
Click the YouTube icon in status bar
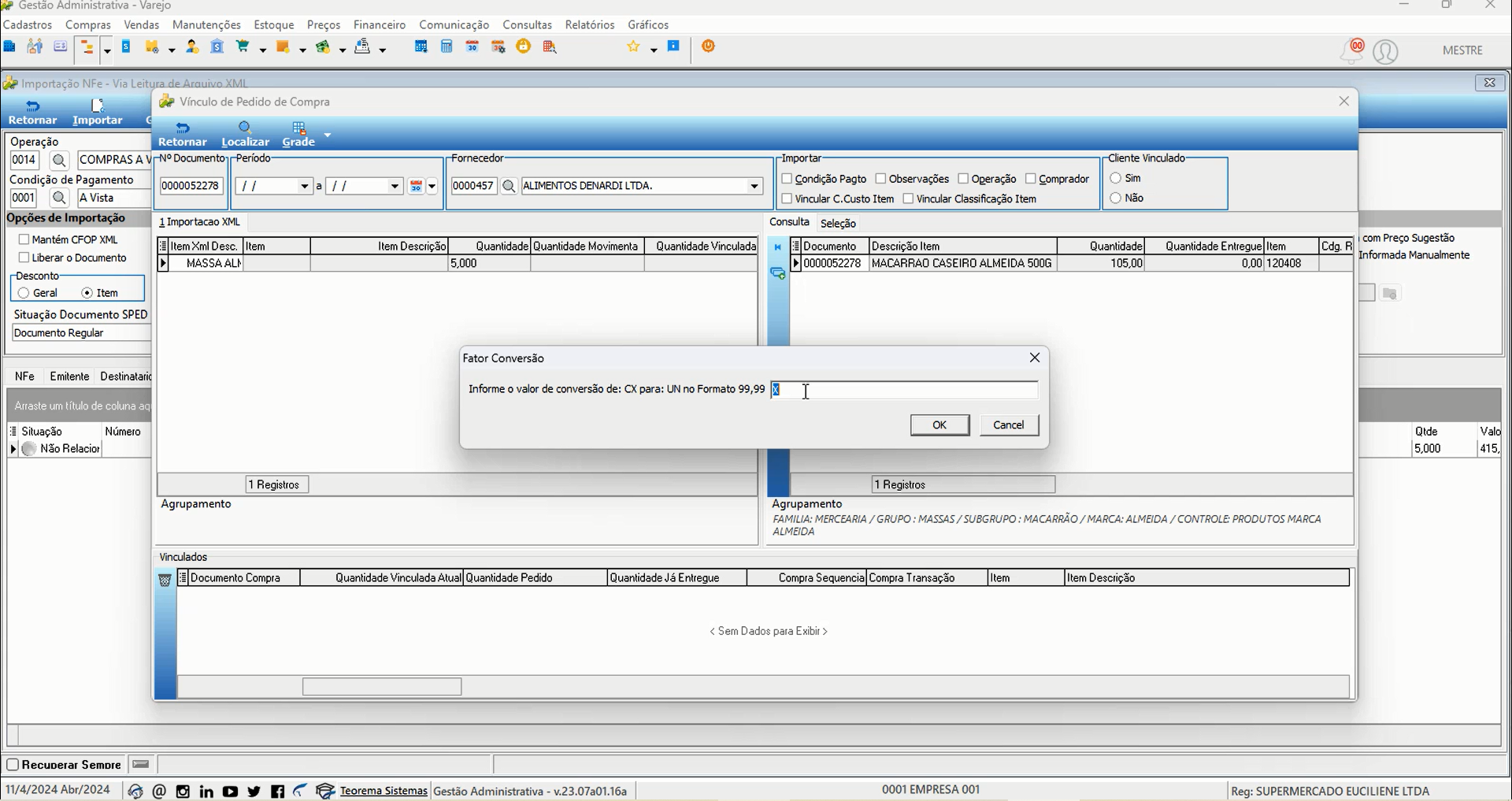230,792
